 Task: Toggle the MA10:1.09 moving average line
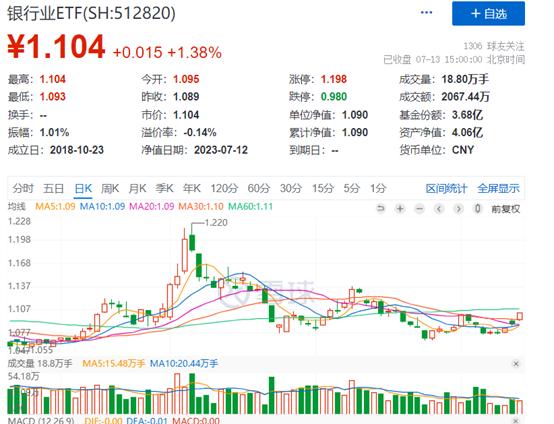[102, 206]
